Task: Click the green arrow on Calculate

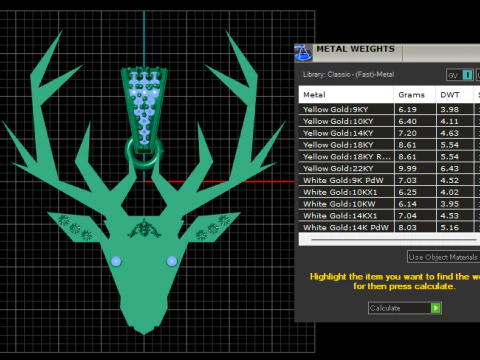Action: (435, 308)
